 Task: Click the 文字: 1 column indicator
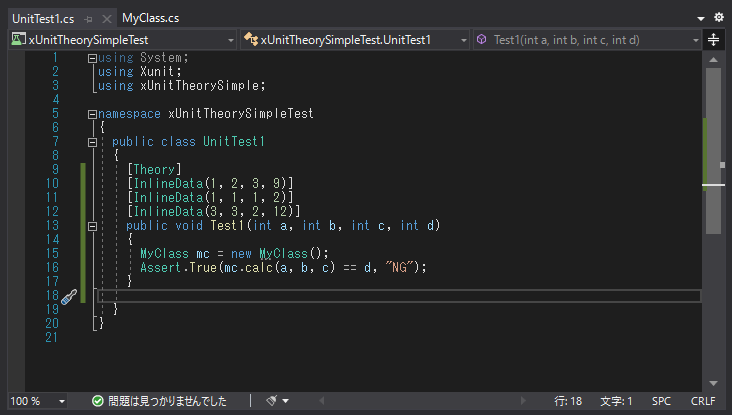tap(616, 401)
